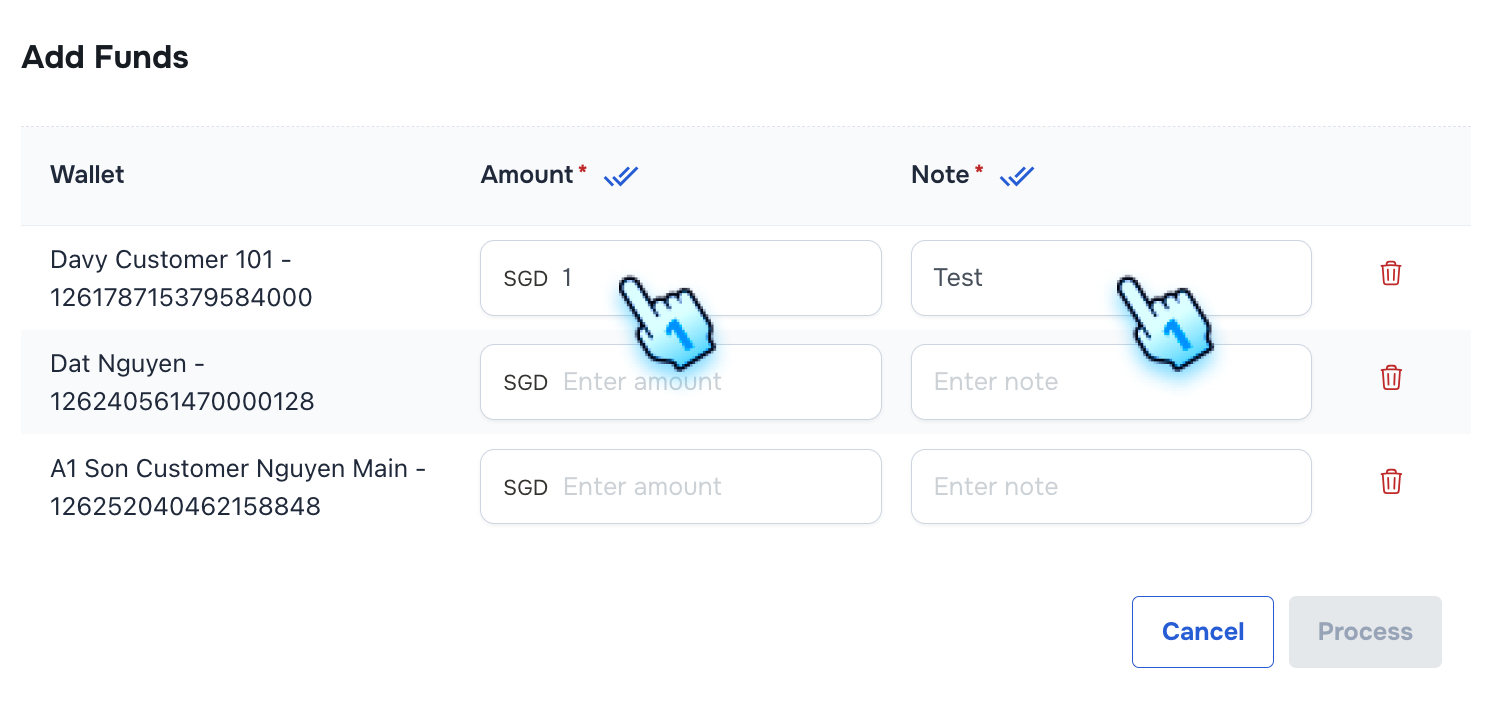Select the amount field for A1 Son Customer
The height and width of the screenshot is (722, 1502).
point(680,487)
